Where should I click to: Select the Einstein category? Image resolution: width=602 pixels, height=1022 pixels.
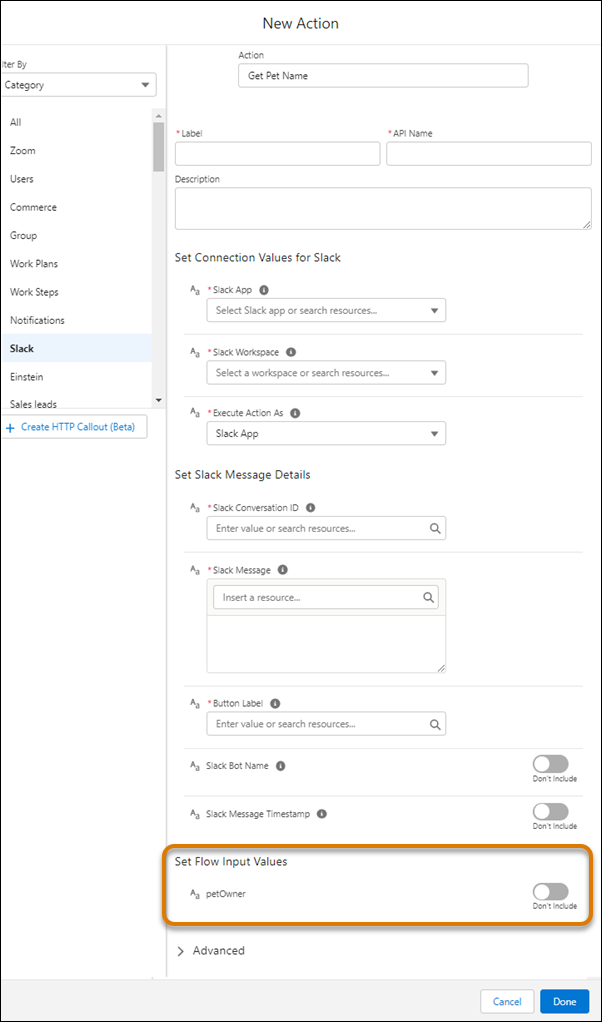point(76,377)
